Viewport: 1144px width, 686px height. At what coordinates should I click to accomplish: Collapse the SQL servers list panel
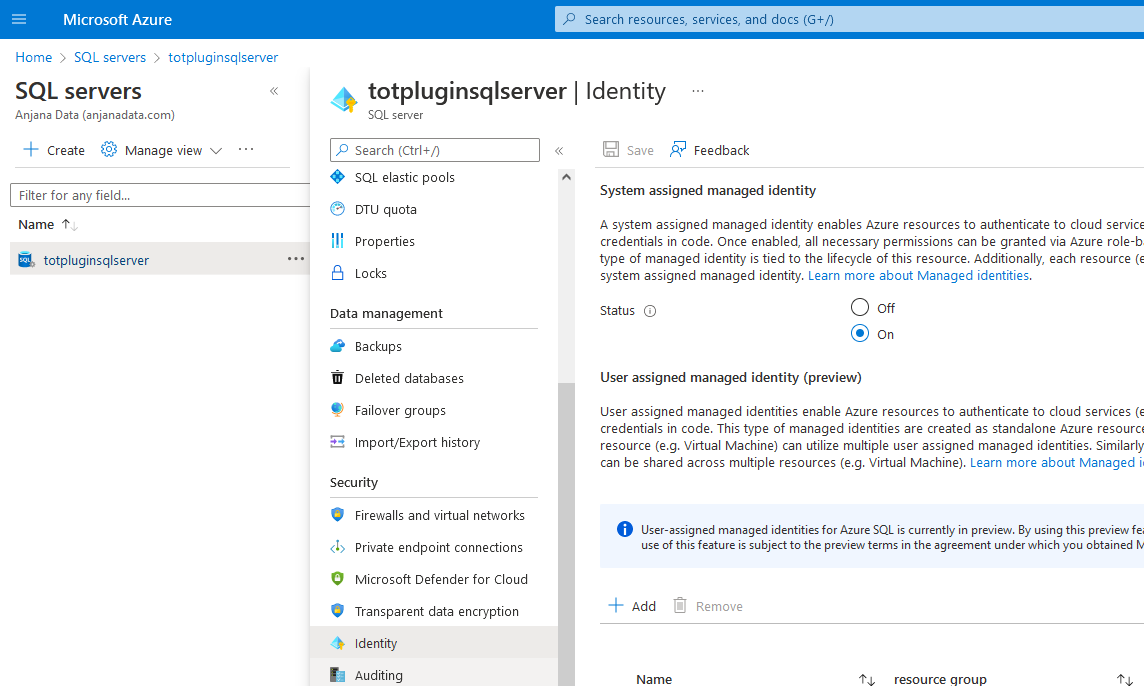[274, 91]
